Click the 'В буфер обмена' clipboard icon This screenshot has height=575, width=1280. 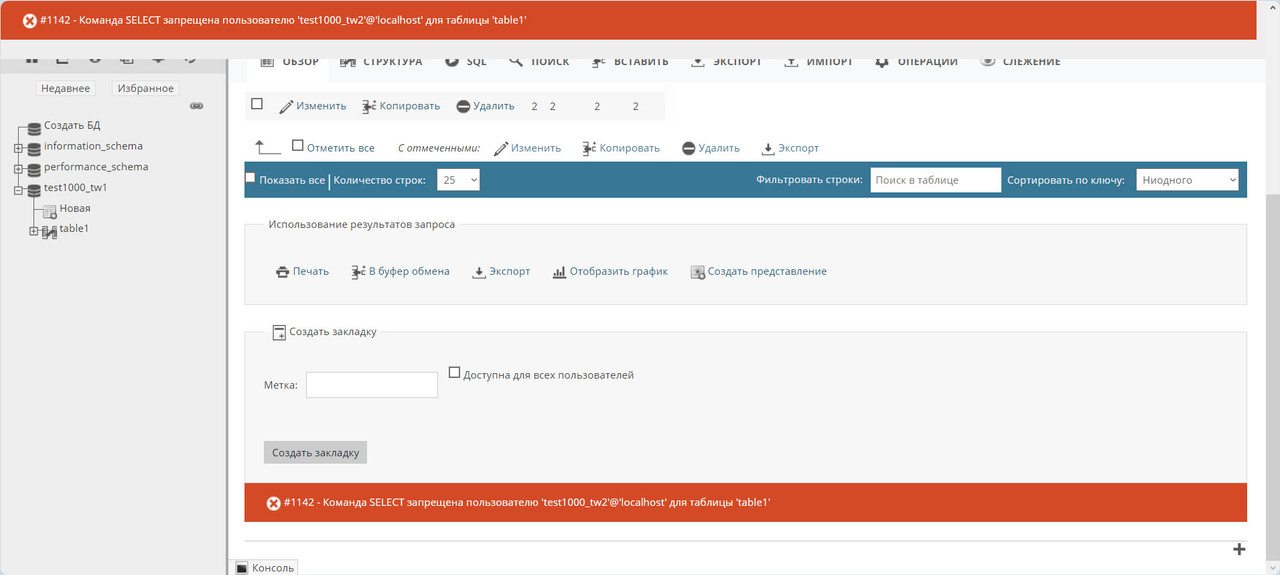pyautogui.click(x=359, y=271)
